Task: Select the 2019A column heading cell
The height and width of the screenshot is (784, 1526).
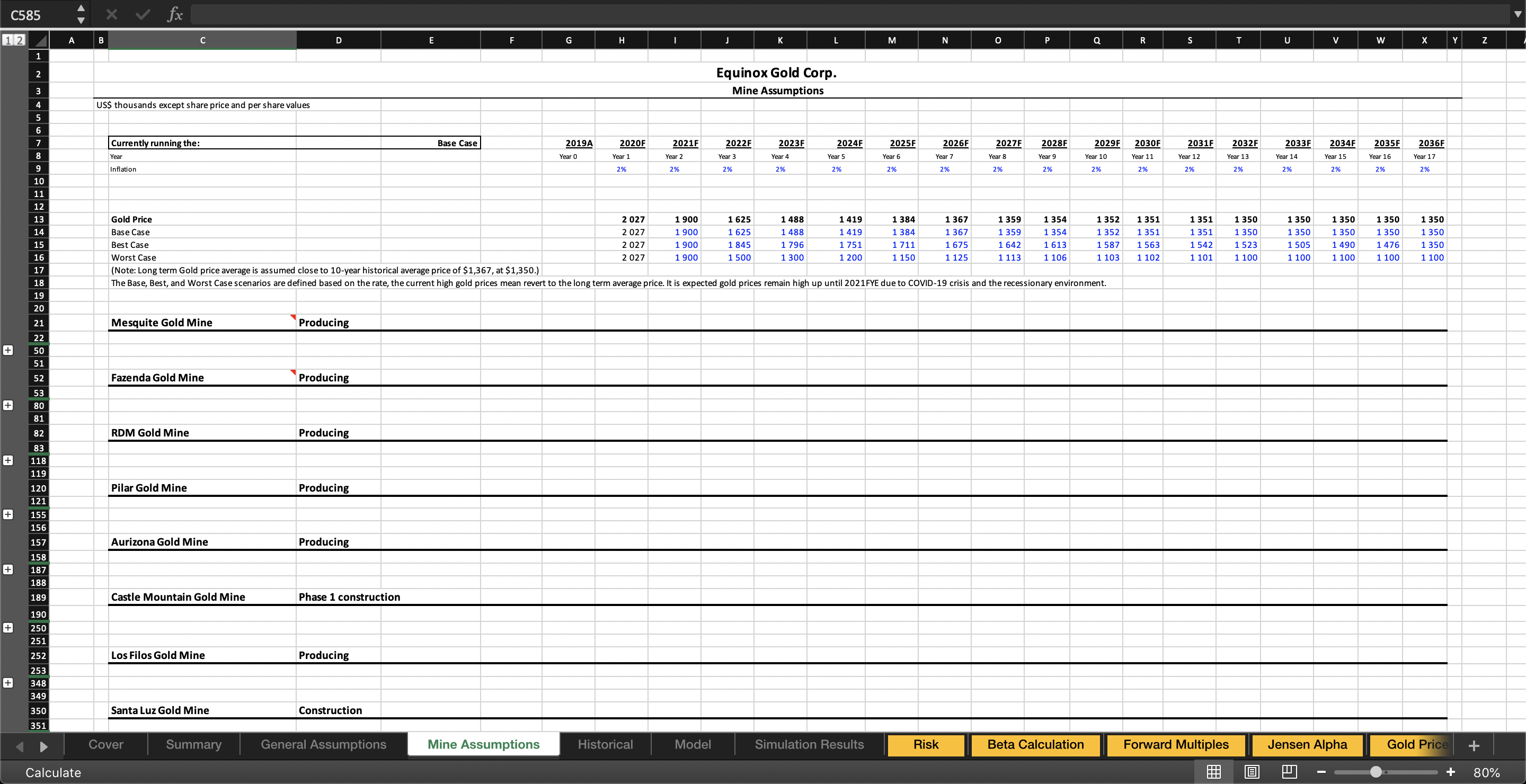Action: point(569,144)
